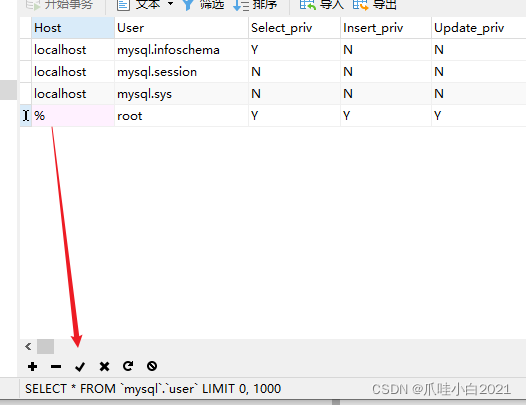This screenshot has height=405, width=526.
Task: Select the root user cell
Action: point(181,116)
